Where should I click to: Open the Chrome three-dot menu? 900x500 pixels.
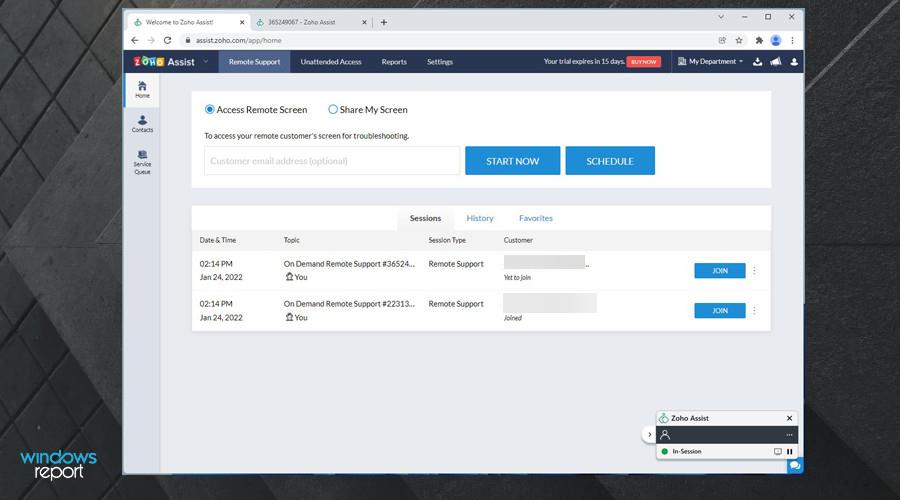[793, 40]
